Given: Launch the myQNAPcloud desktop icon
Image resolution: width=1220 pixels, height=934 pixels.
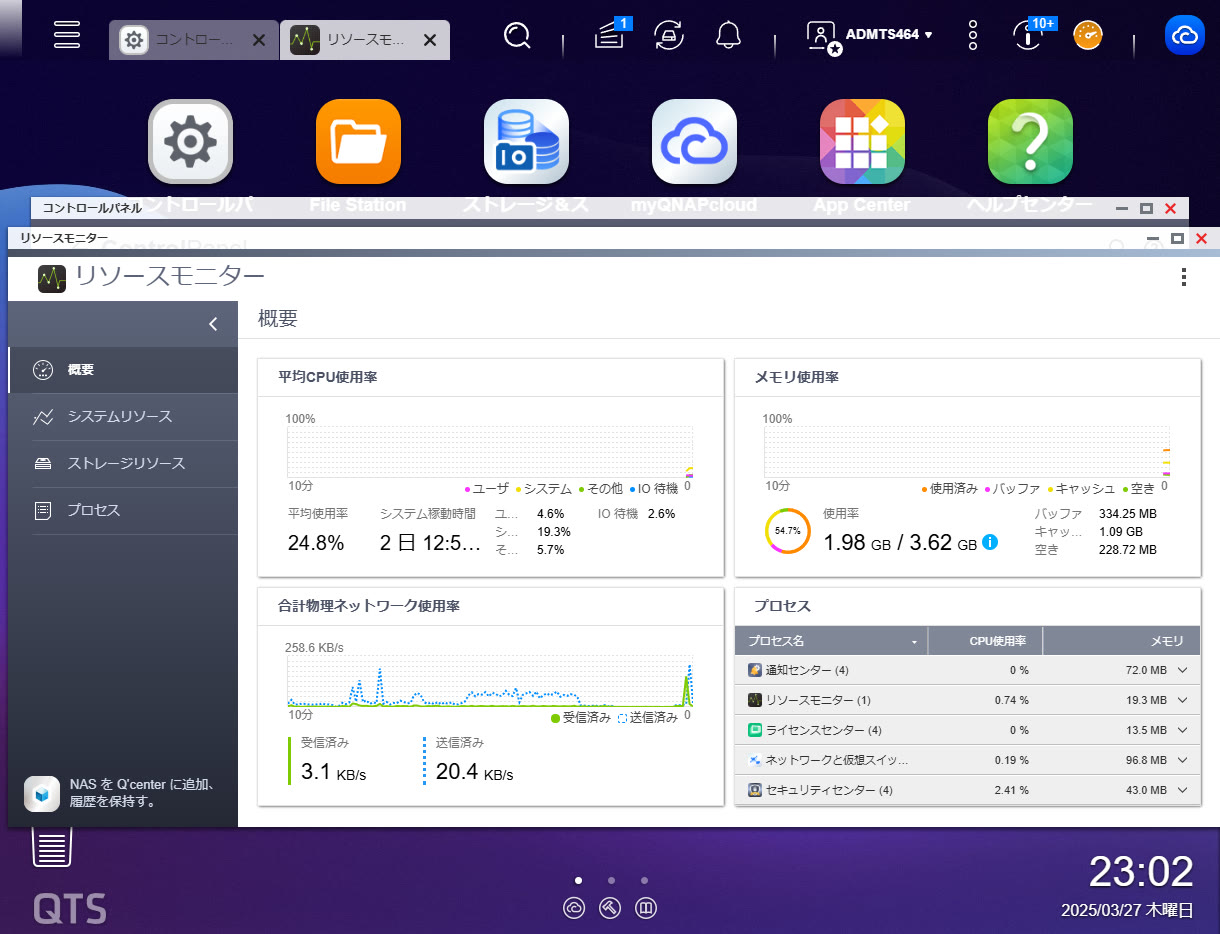Looking at the screenshot, I should pyautogui.click(x=694, y=142).
